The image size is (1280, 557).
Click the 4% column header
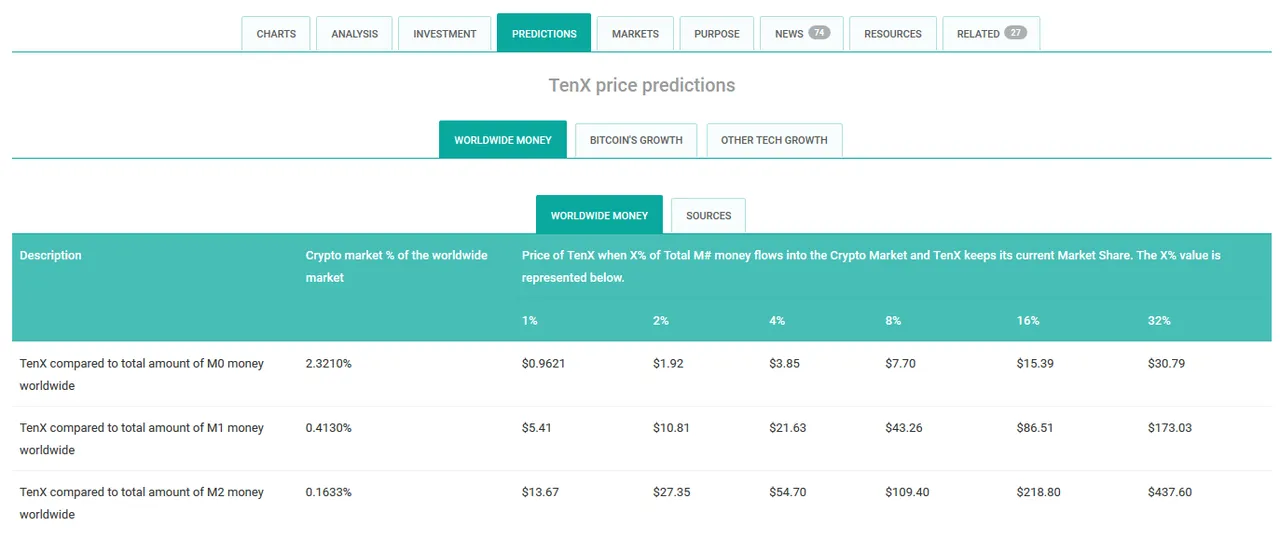(778, 320)
